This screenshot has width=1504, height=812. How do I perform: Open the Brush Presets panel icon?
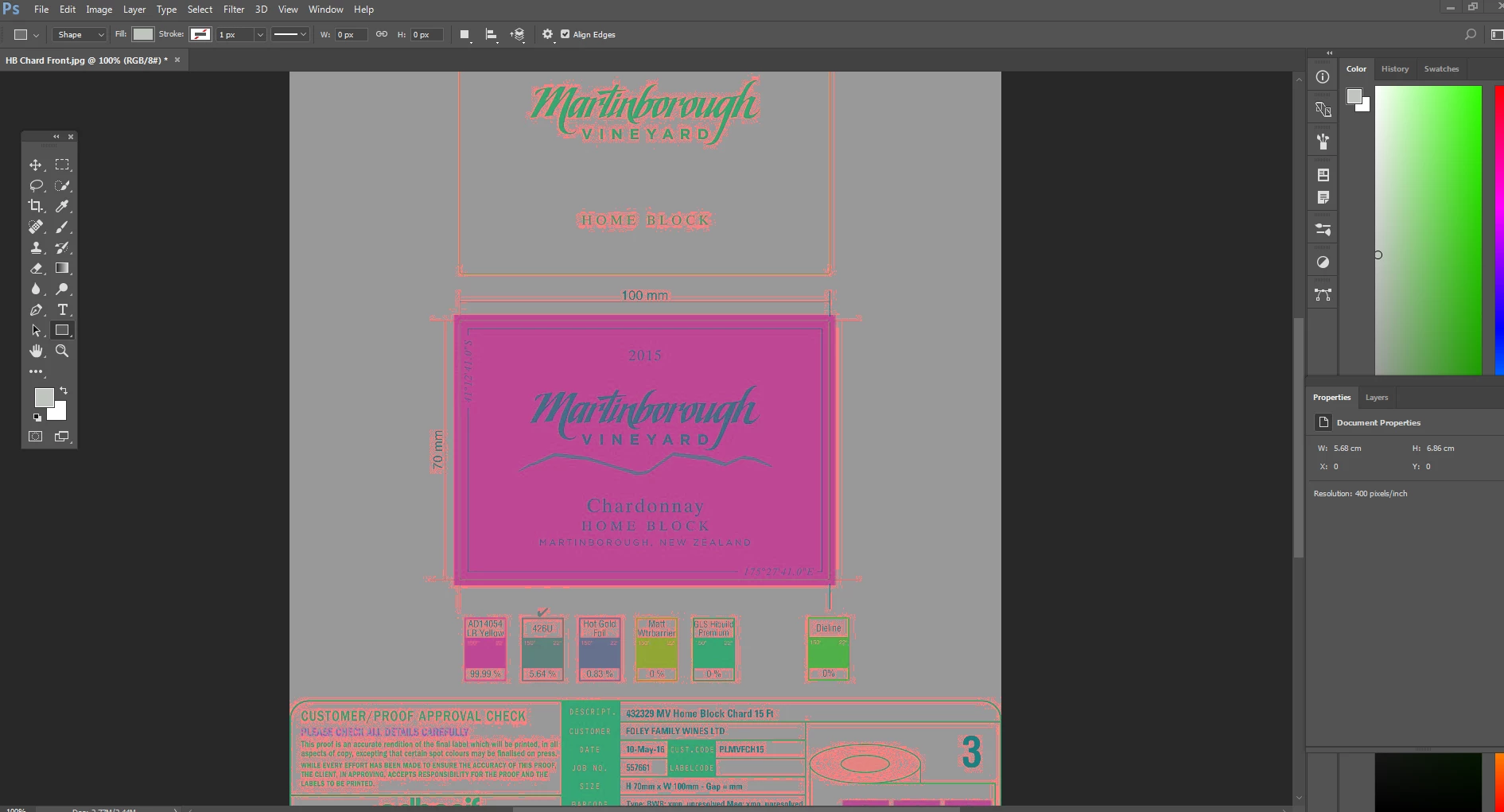[x=1323, y=142]
